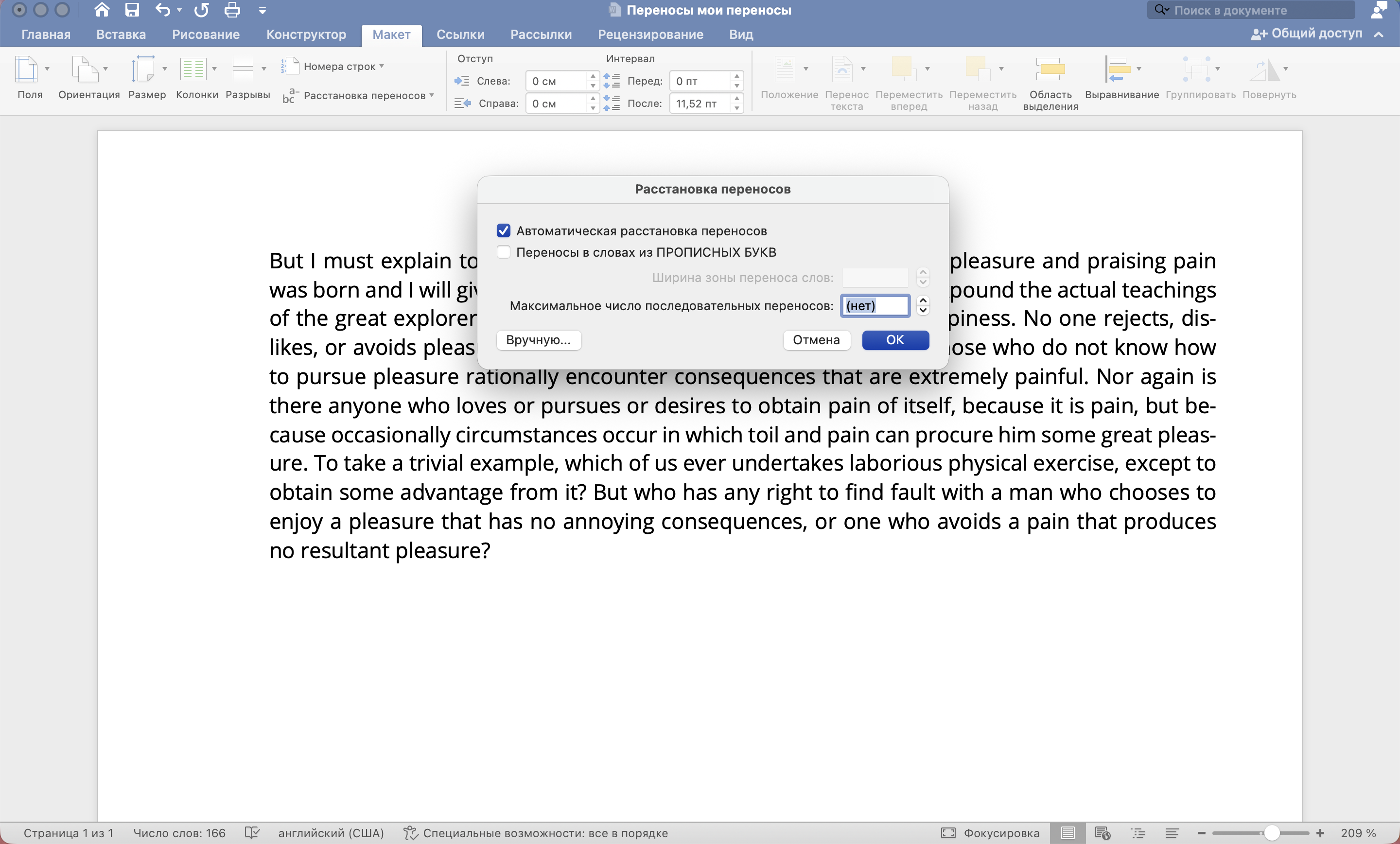Image resolution: width=1400 pixels, height=844 pixels.
Task: Switch to Print Layout view icon
Action: [1067, 833]
